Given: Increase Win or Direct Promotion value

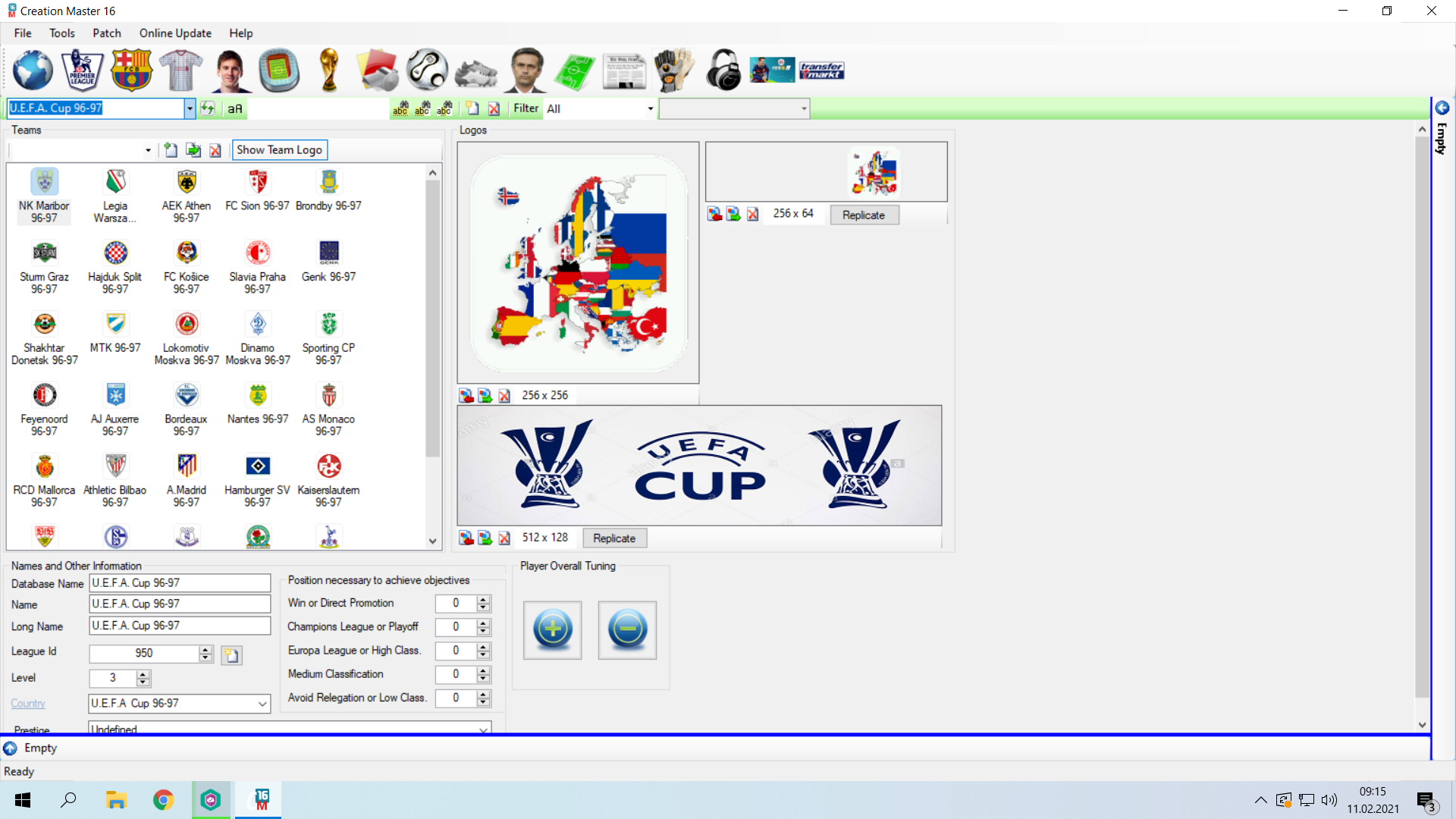Looking at the screenshot, I should [x=483, y=599].
